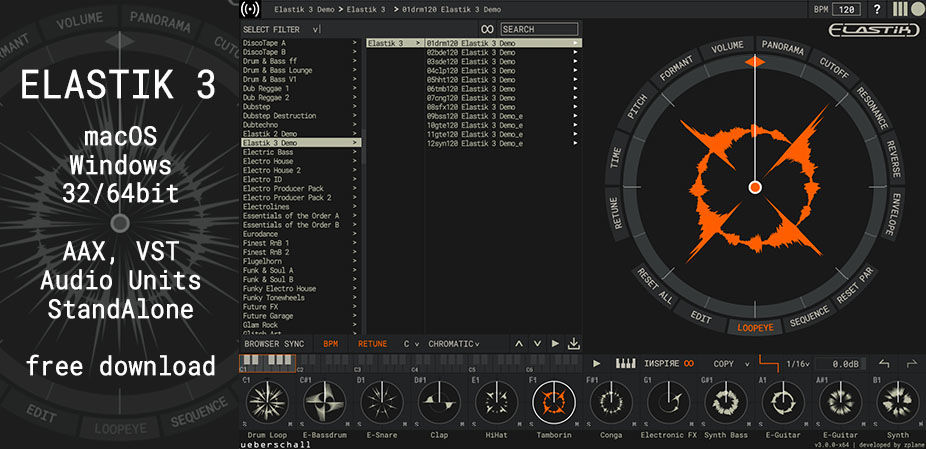Open the key dropdown showing C
Image resolution: width=926 pixels, height=449 pixels.
click(x=411, y=344)
